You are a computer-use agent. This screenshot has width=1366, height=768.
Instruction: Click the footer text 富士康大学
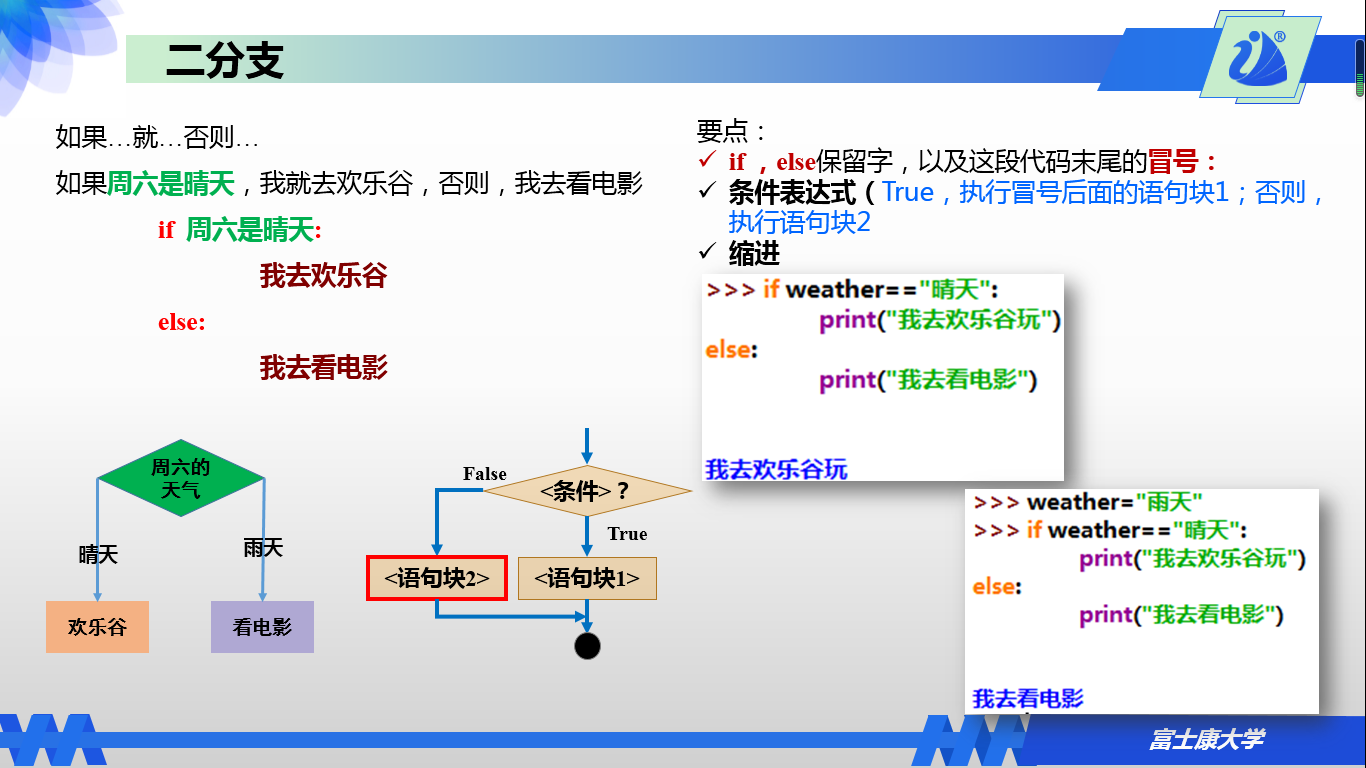click(1206, 740)
